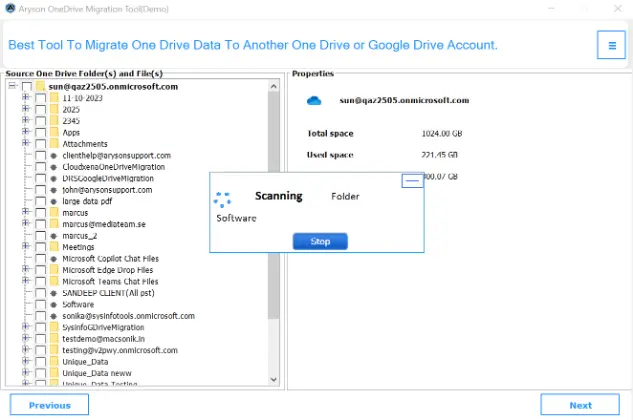Expand the marcus folder node
This screenshot has height=420, width=633.
pyautogui.click(x=26, y=212)
